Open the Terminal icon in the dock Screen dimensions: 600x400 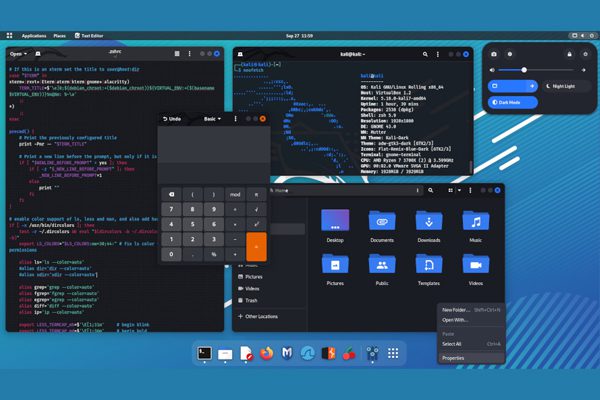click(205, 353)
